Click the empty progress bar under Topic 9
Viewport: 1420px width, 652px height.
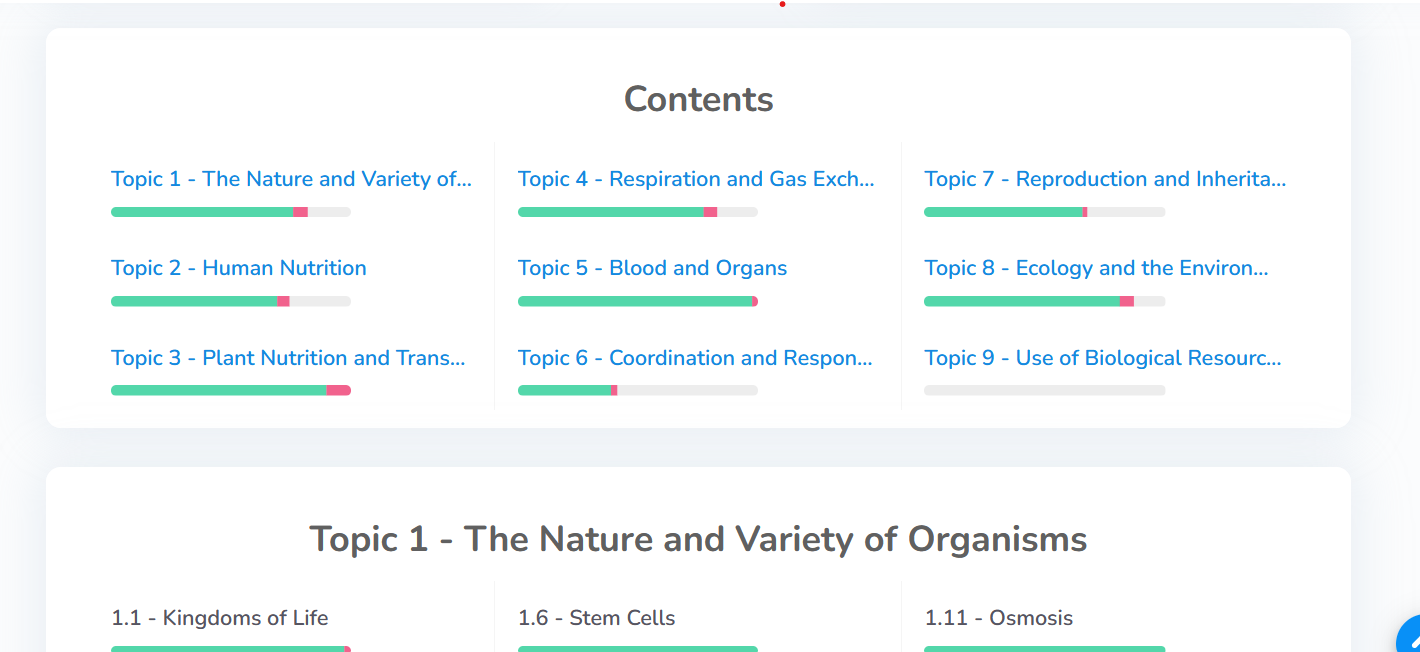click(x=1044, y=390)
